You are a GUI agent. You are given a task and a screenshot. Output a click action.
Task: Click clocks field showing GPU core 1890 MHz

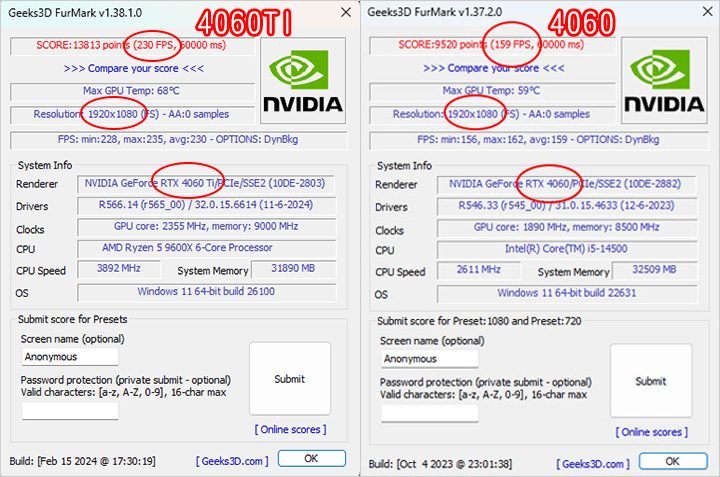567,228
